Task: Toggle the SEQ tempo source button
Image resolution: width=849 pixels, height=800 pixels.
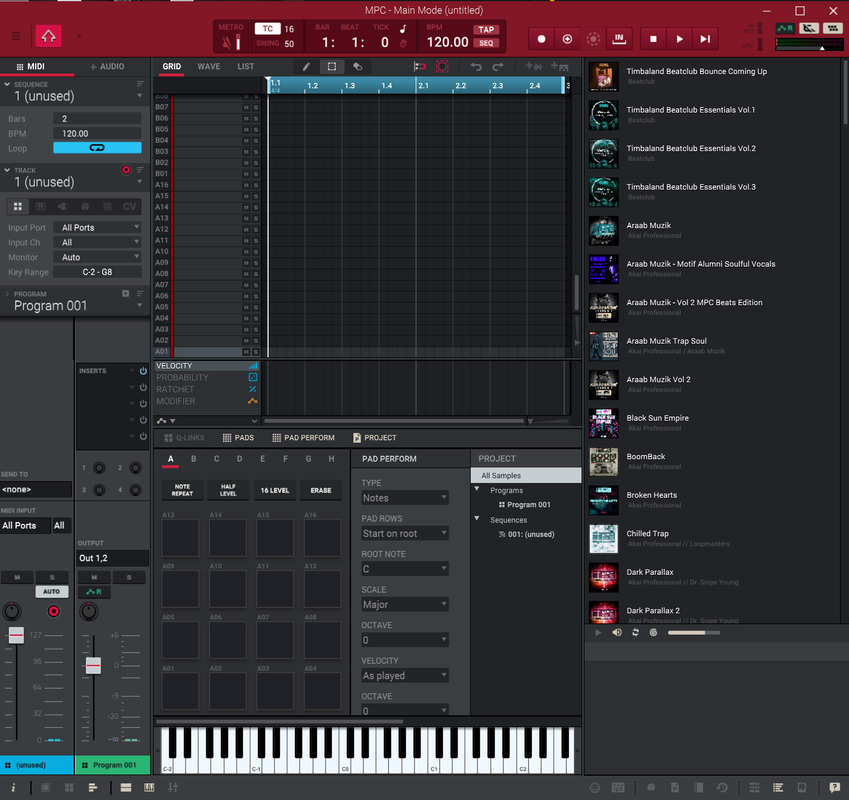Action: (486, 43)
